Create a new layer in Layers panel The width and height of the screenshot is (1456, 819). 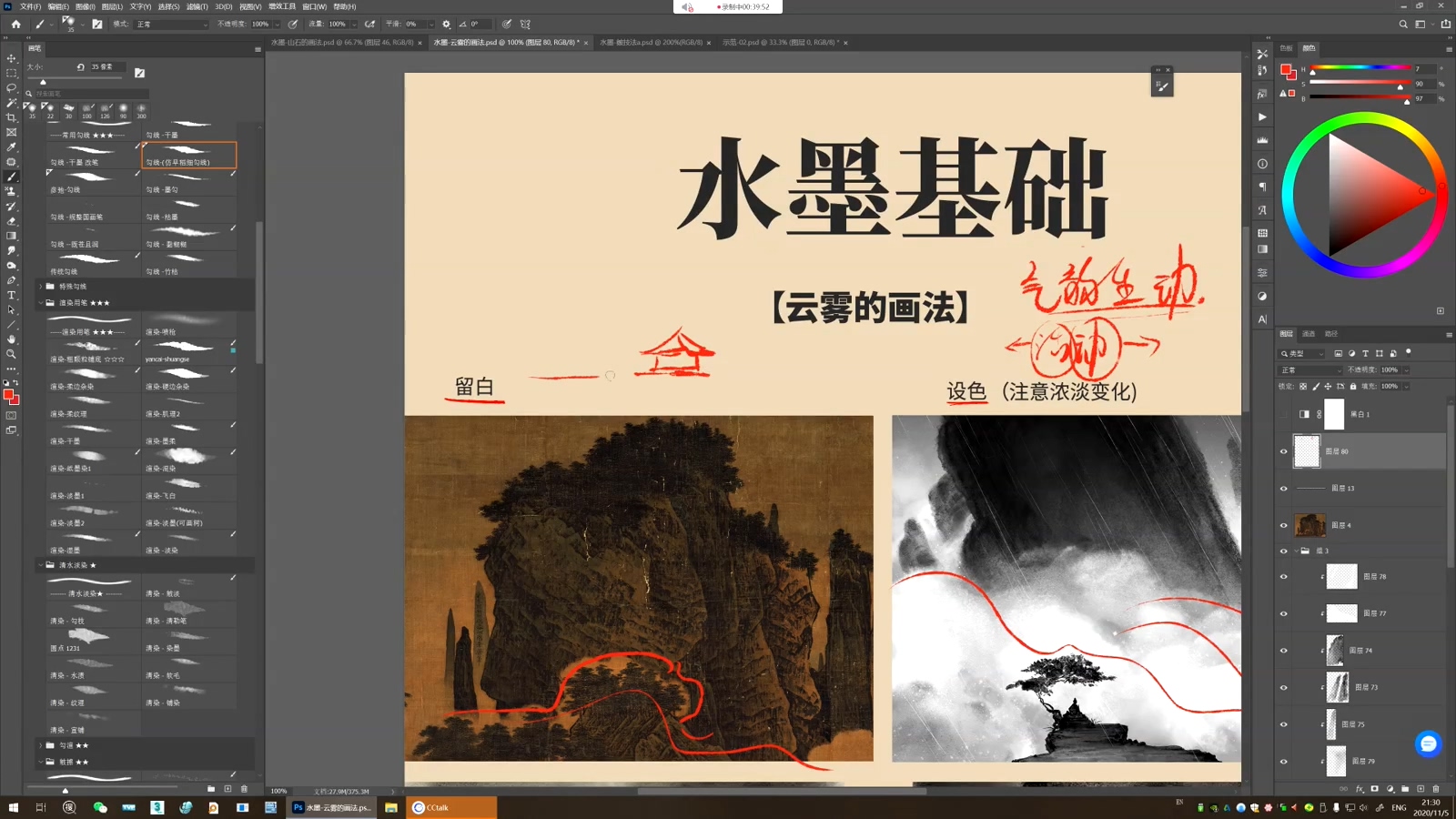point(1421,789)
